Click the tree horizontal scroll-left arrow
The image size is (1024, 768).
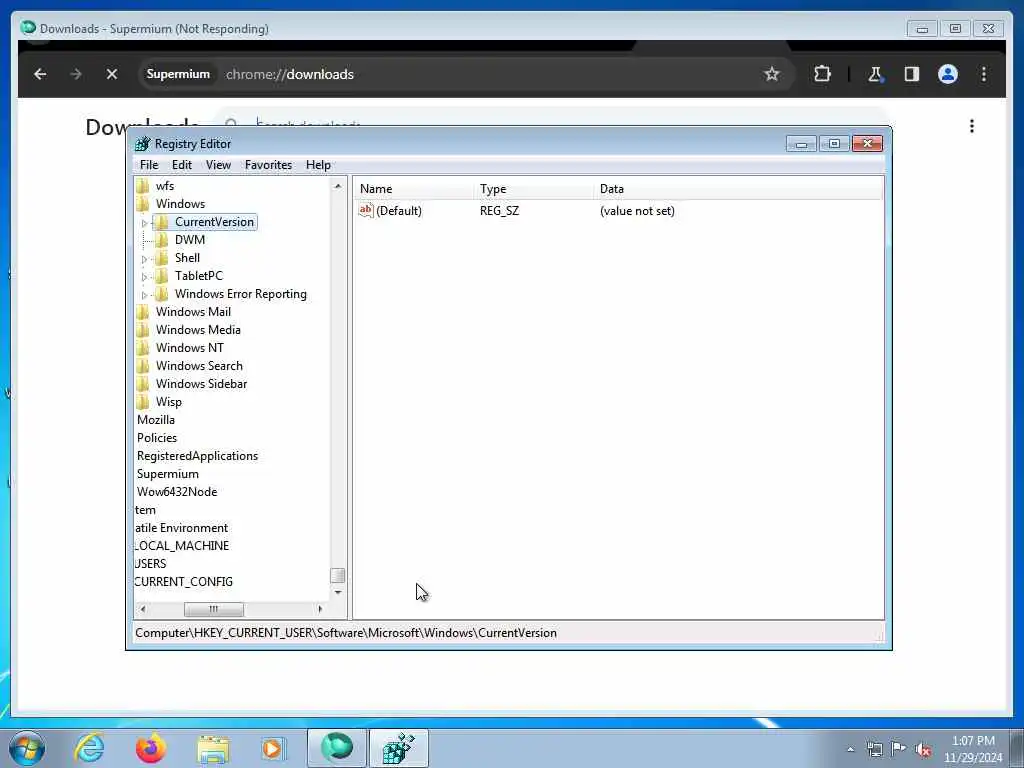click(x=143, y=609)
